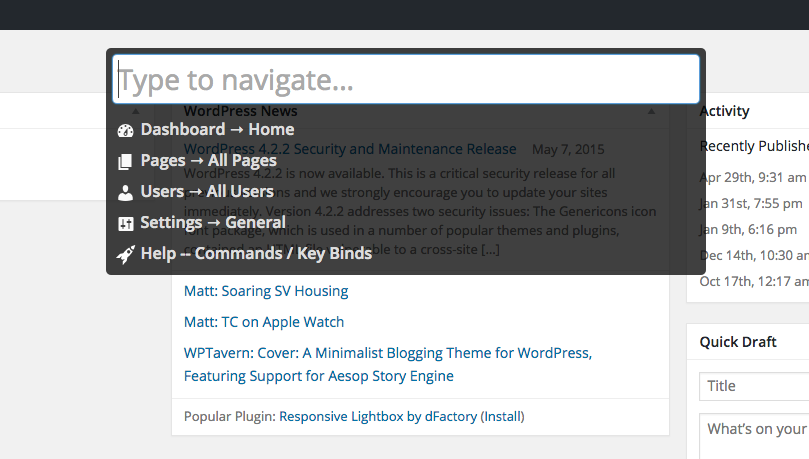Screen dimensions: 809x459
Task: Open Matt: TC on Apple Watch link
Action: click(264, 322)
